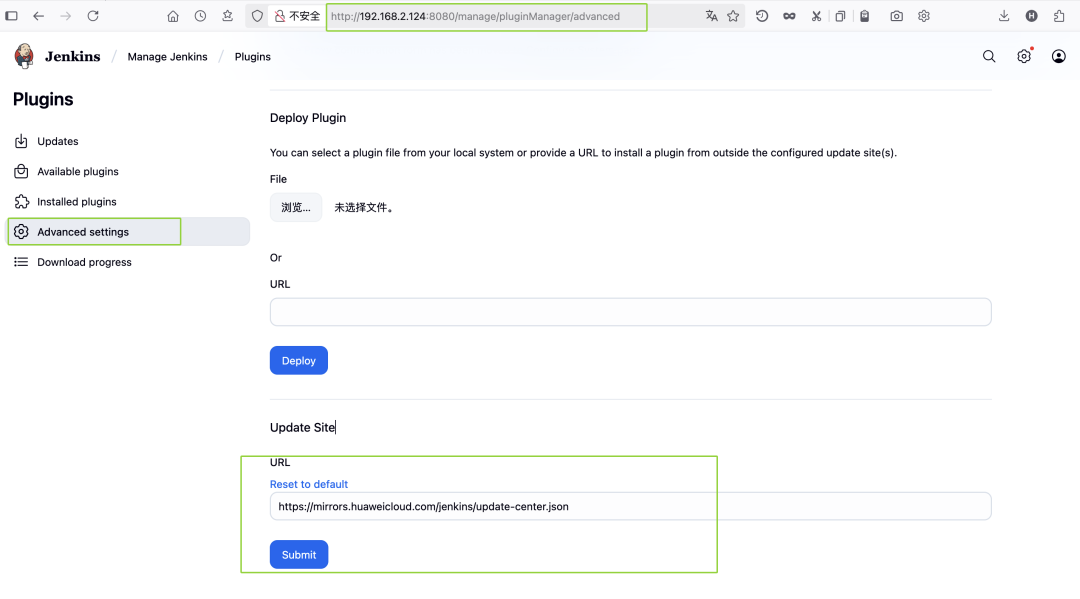The height and width of the screenshot is (599, 1080).
Task: Click the Deploy button
Action: pyautogui.click(x=299, y=361)
